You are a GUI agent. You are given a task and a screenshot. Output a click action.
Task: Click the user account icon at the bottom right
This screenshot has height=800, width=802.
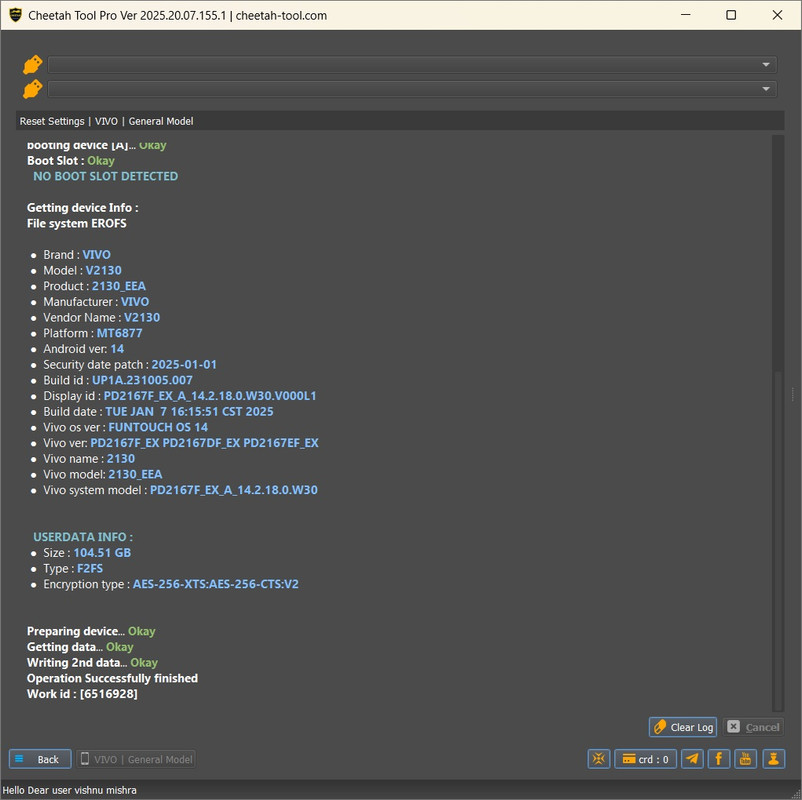[x=773, y=759]
